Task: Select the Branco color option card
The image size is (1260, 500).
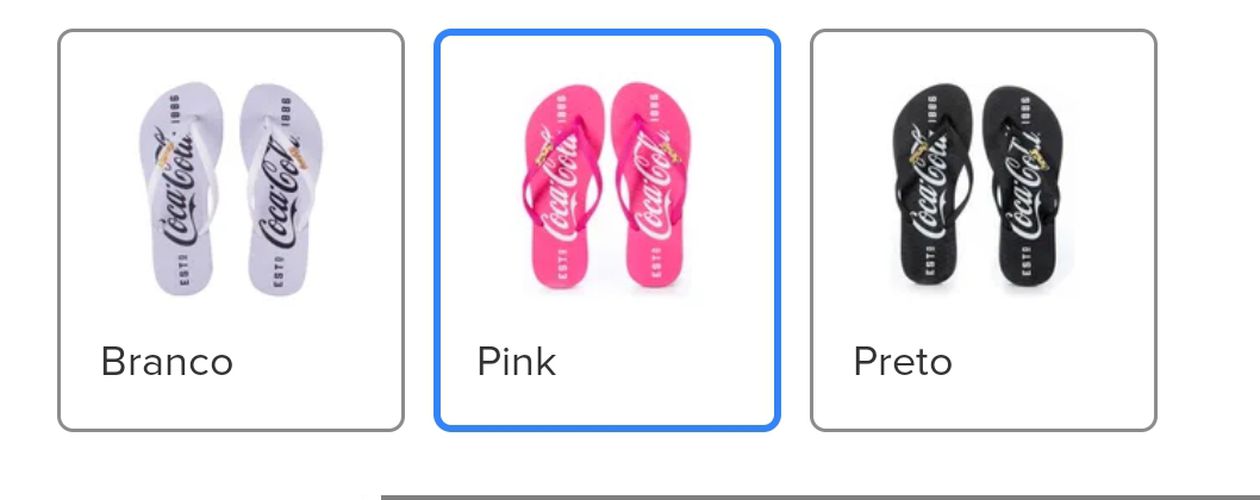Action: 231,230
